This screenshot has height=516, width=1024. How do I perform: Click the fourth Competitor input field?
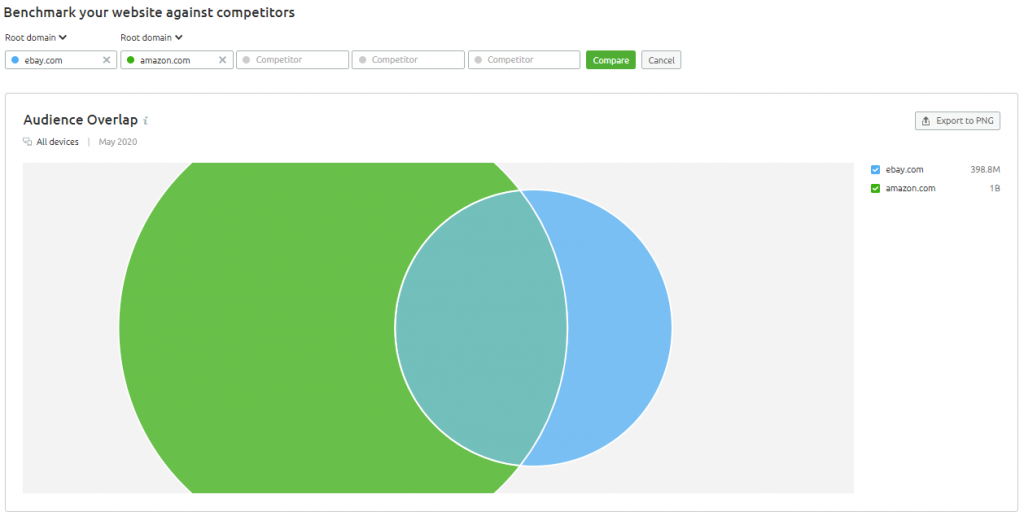pyautogui.click(x=408, y=60)
